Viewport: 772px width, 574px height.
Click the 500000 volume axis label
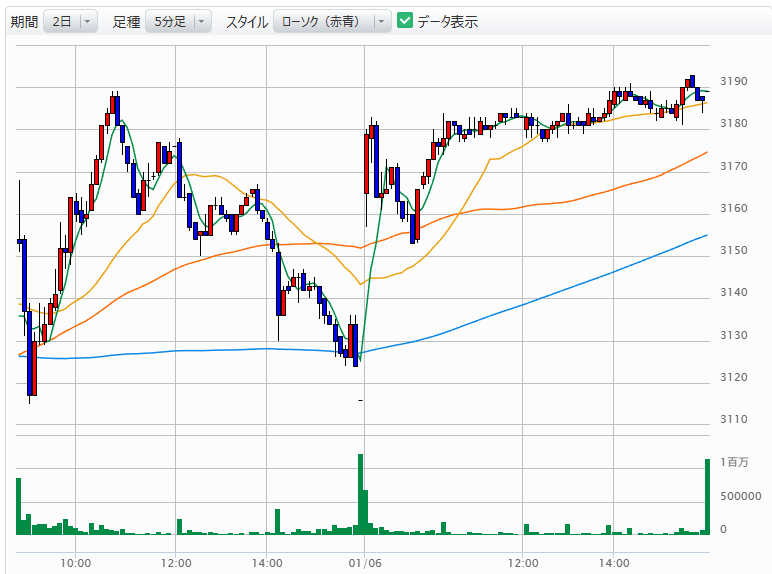coord(742,495)
